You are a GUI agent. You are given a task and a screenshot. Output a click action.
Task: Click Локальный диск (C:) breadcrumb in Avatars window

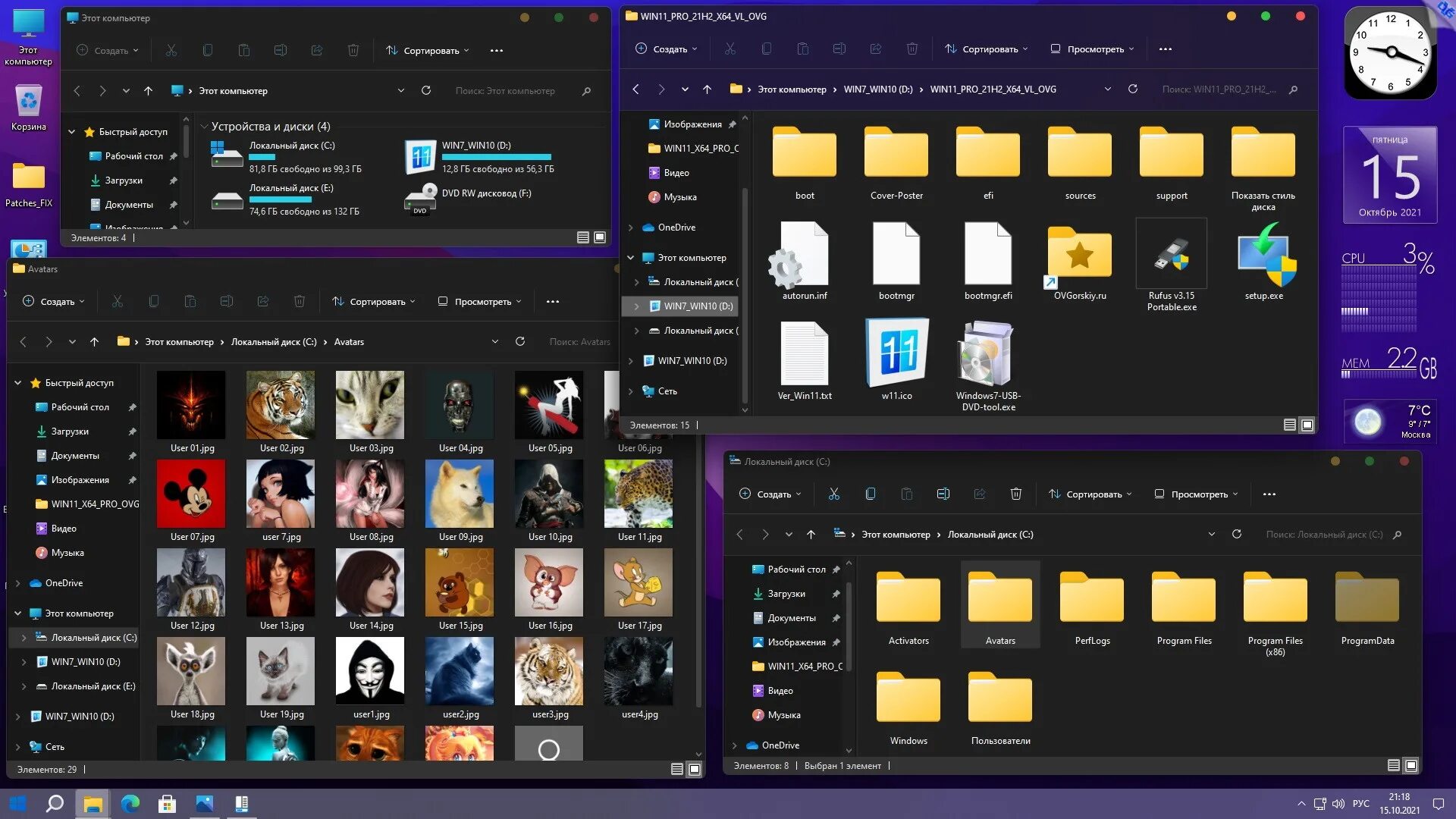tap(274, 342)
